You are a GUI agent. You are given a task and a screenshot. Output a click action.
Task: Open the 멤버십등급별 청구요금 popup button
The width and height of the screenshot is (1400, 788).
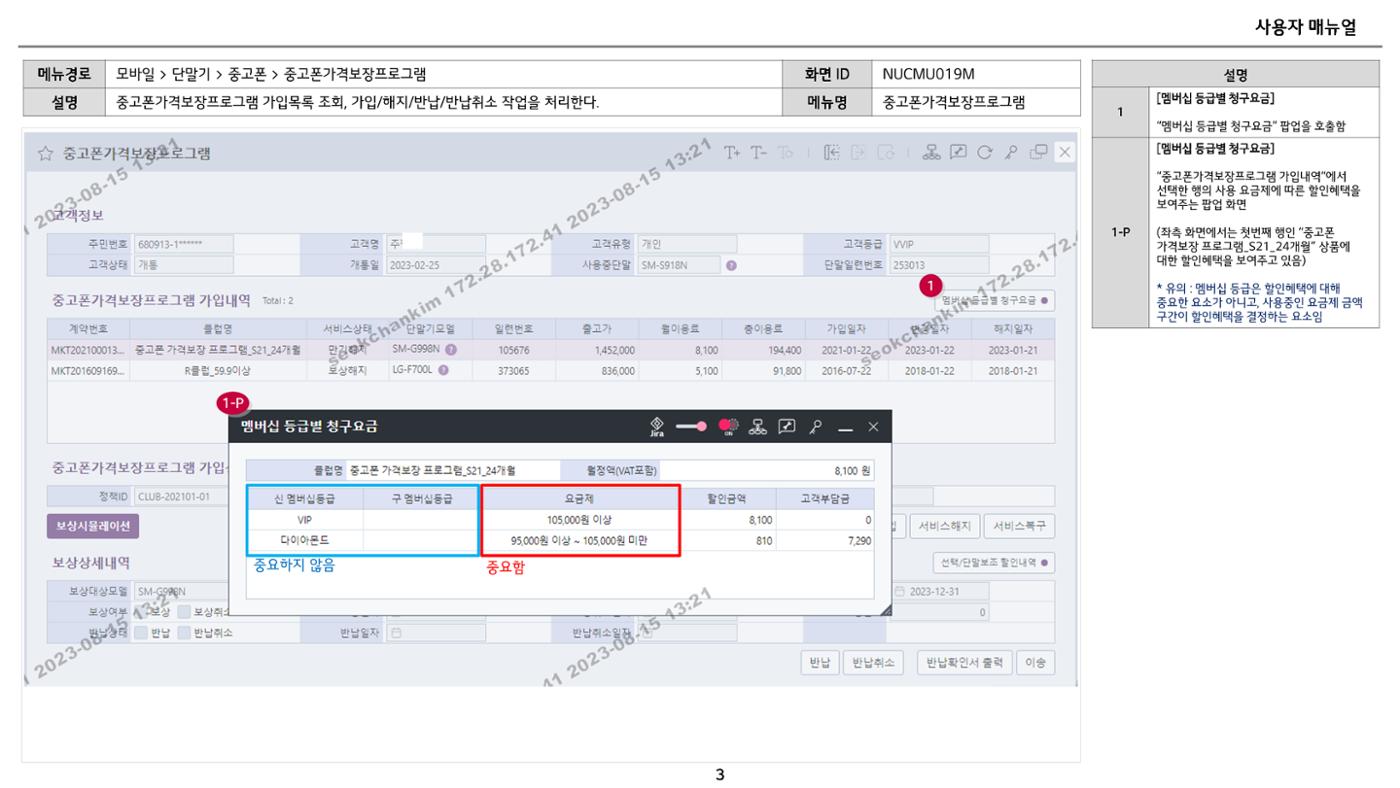(x=995, y=299)
